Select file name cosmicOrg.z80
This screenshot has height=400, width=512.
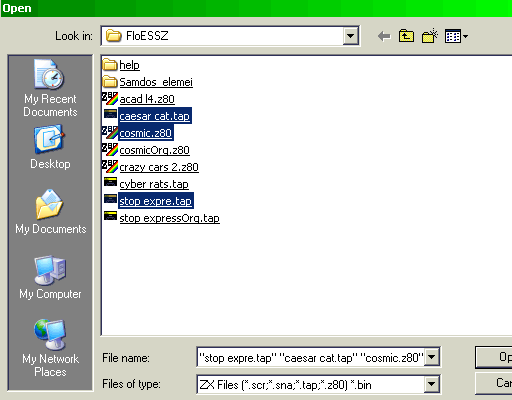tap(155, 150)
